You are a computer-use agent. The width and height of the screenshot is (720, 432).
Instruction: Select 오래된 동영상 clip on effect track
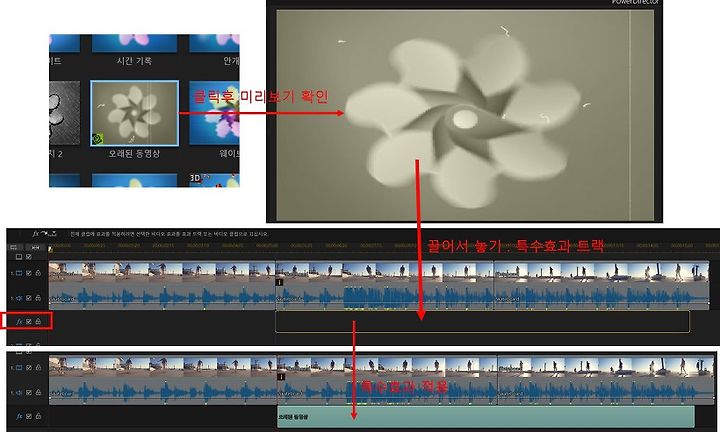pyautogui.click(x=486, y=417)
